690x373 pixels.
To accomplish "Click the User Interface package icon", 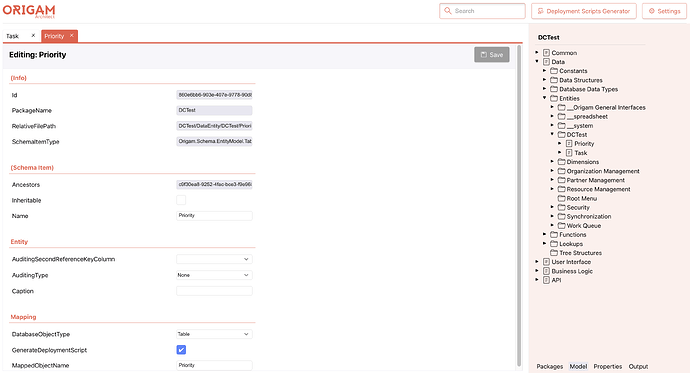I will [546, 262].
